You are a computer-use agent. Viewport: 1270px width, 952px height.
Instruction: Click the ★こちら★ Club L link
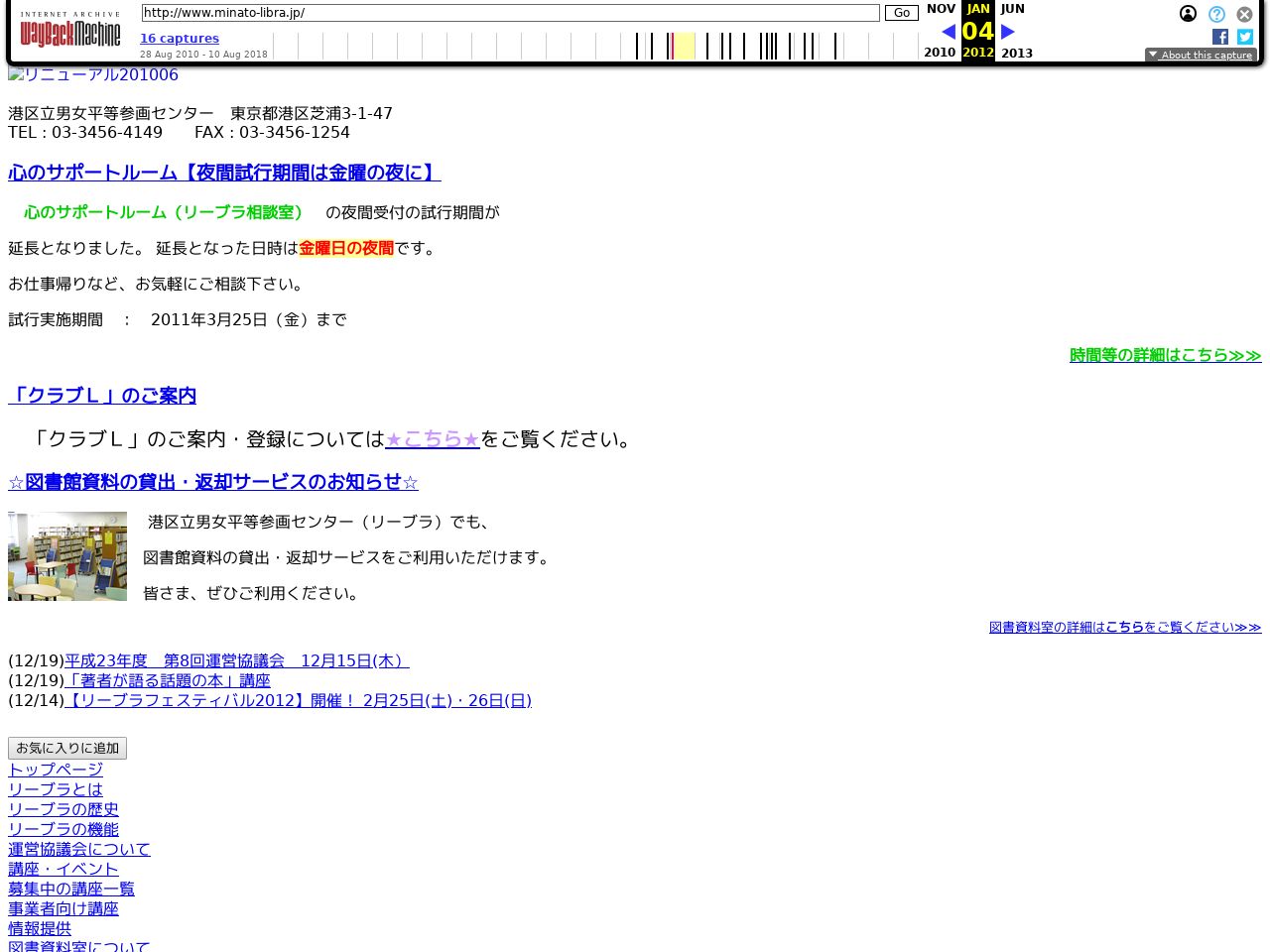click(x=432, y=439)
